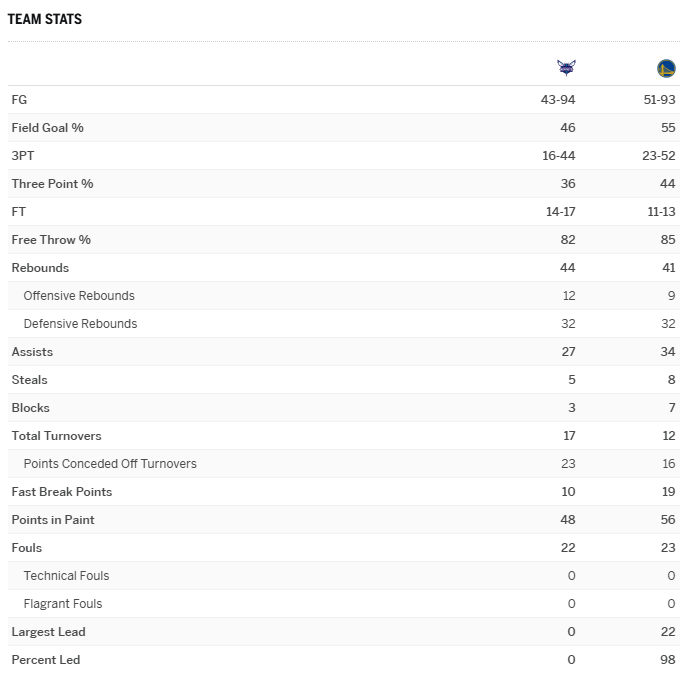This screenshot has height=684, width=691.
Task: Select the Three Point % row label
Action: point(52,184)
